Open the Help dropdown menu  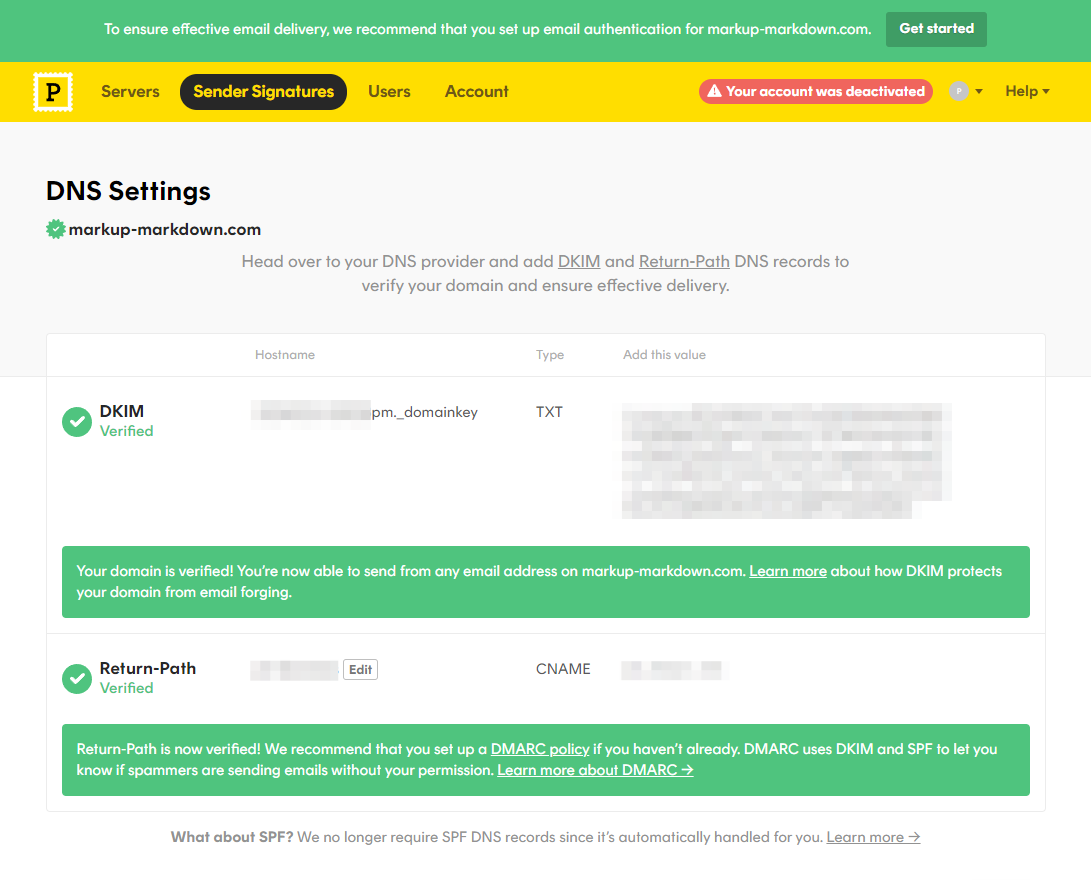coord(1027,91)
